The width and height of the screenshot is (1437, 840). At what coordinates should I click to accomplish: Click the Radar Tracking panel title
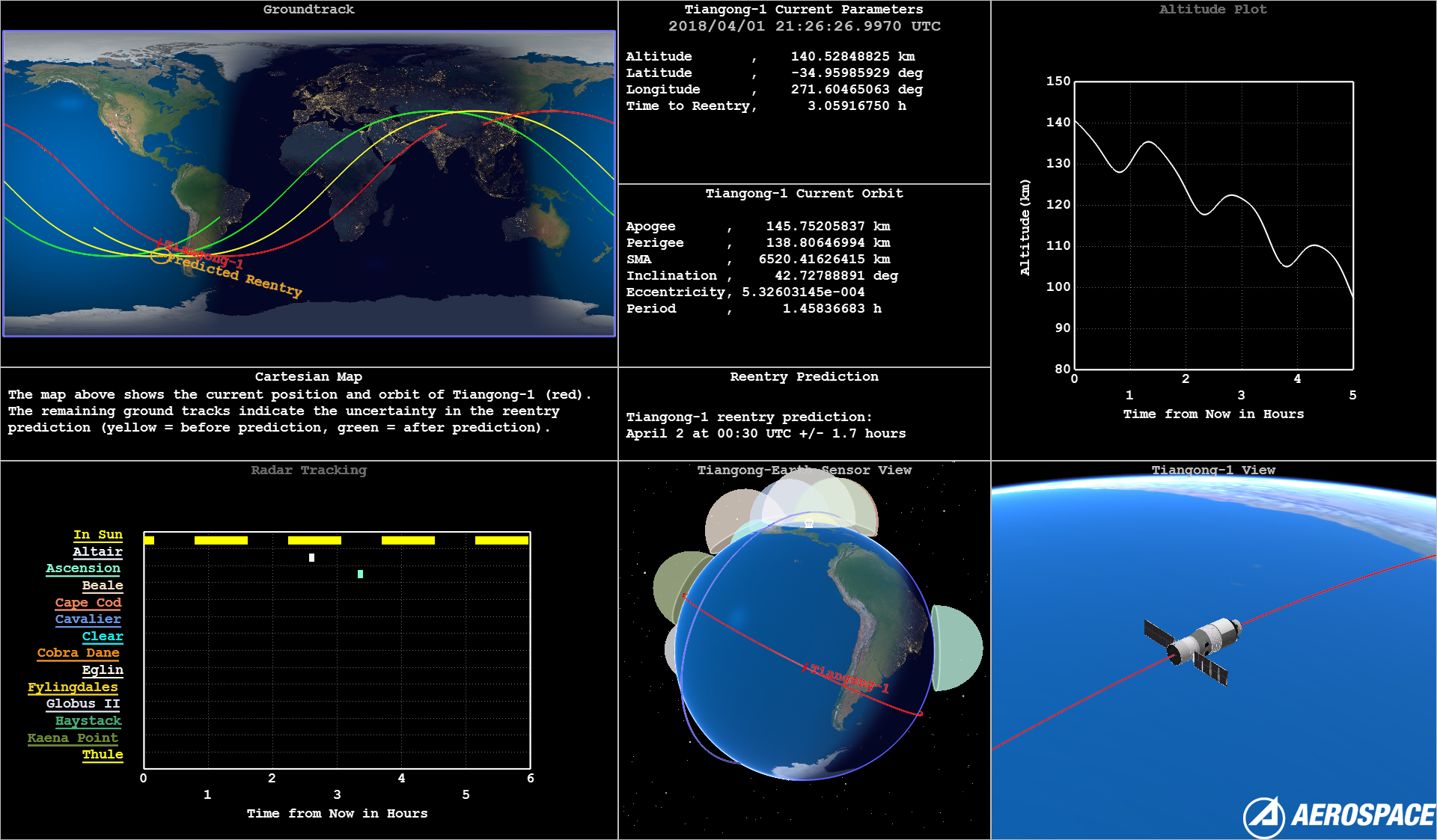(308, 470)
